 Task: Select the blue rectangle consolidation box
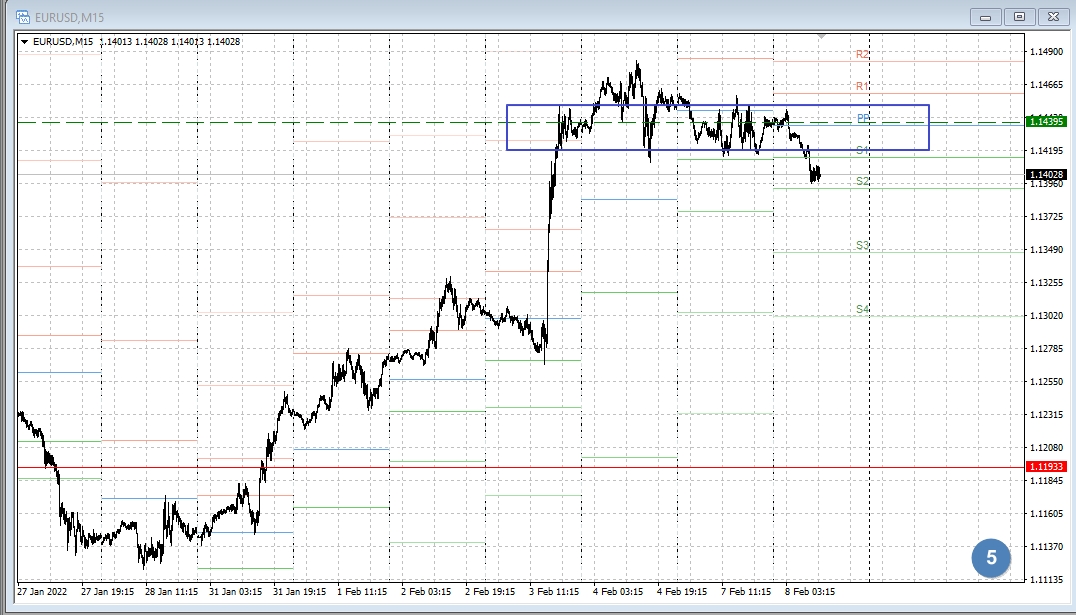click(508, 128)
